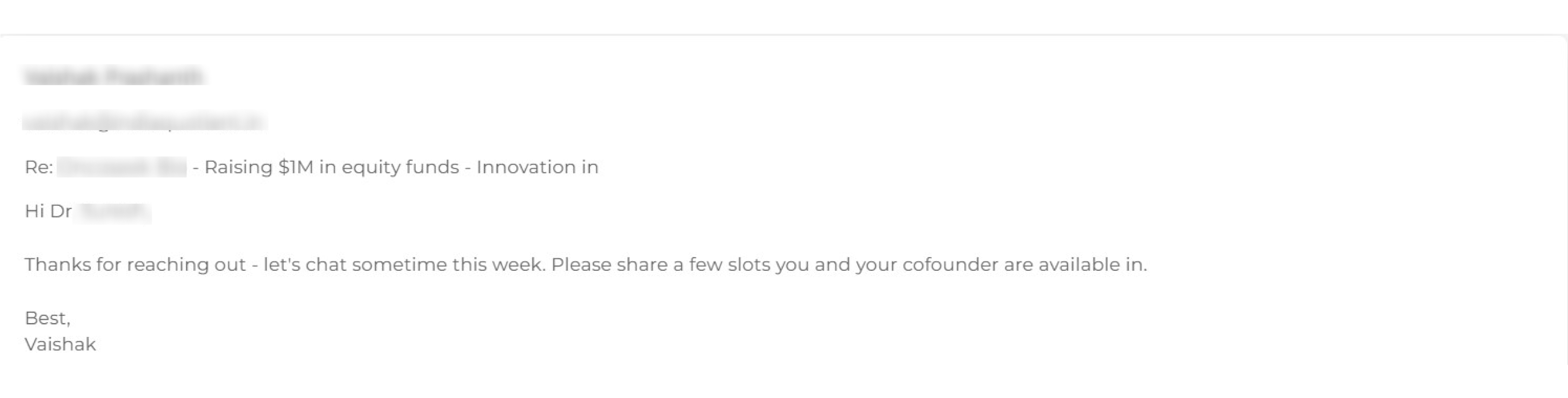The height and width of the screenshot is (398, 1568).
Task: Click the "Re:" subject prefix
Action: click(38, 167)
